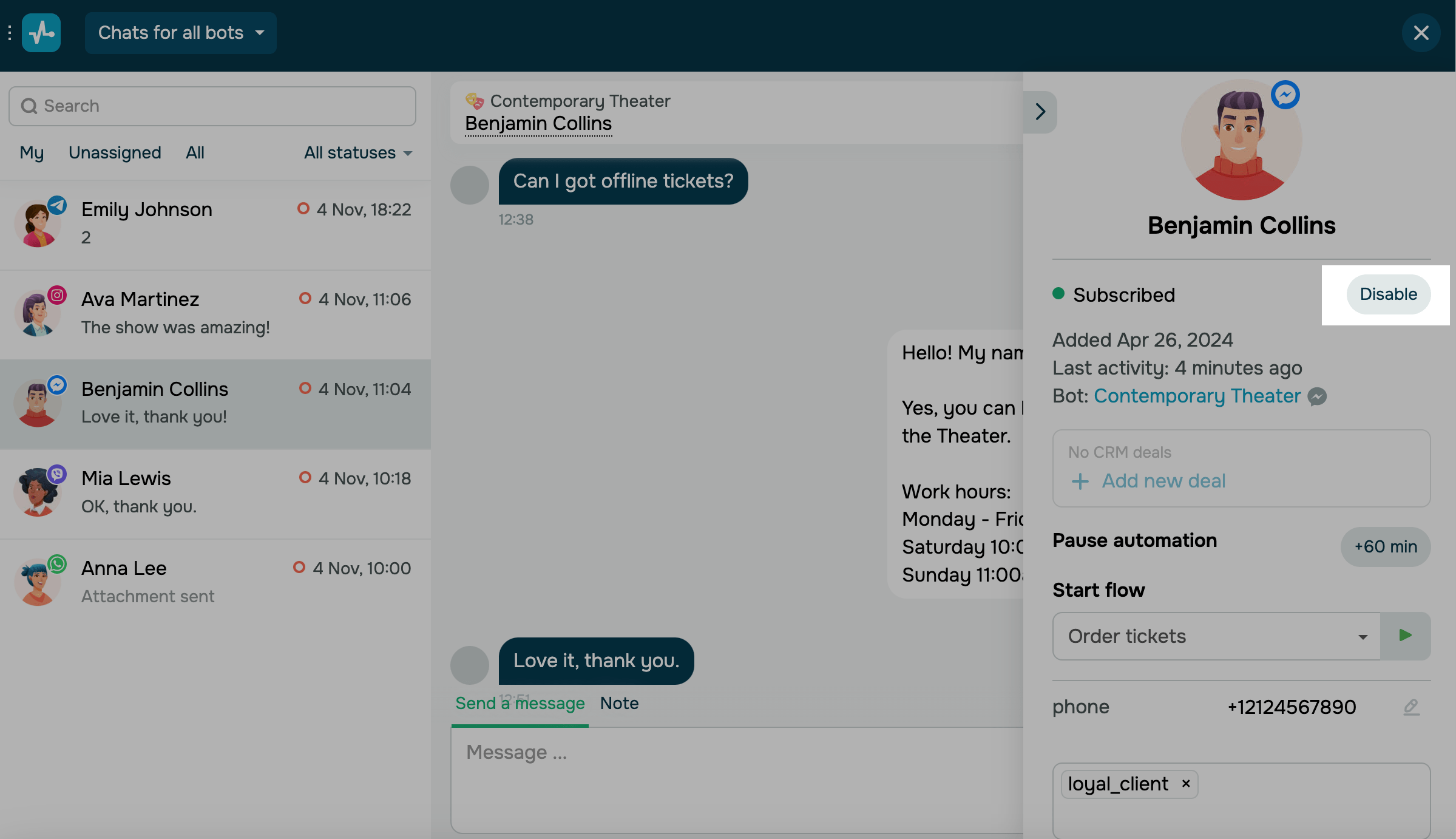
Task: Click the Disable subscription button
Action: (1388, 294)
